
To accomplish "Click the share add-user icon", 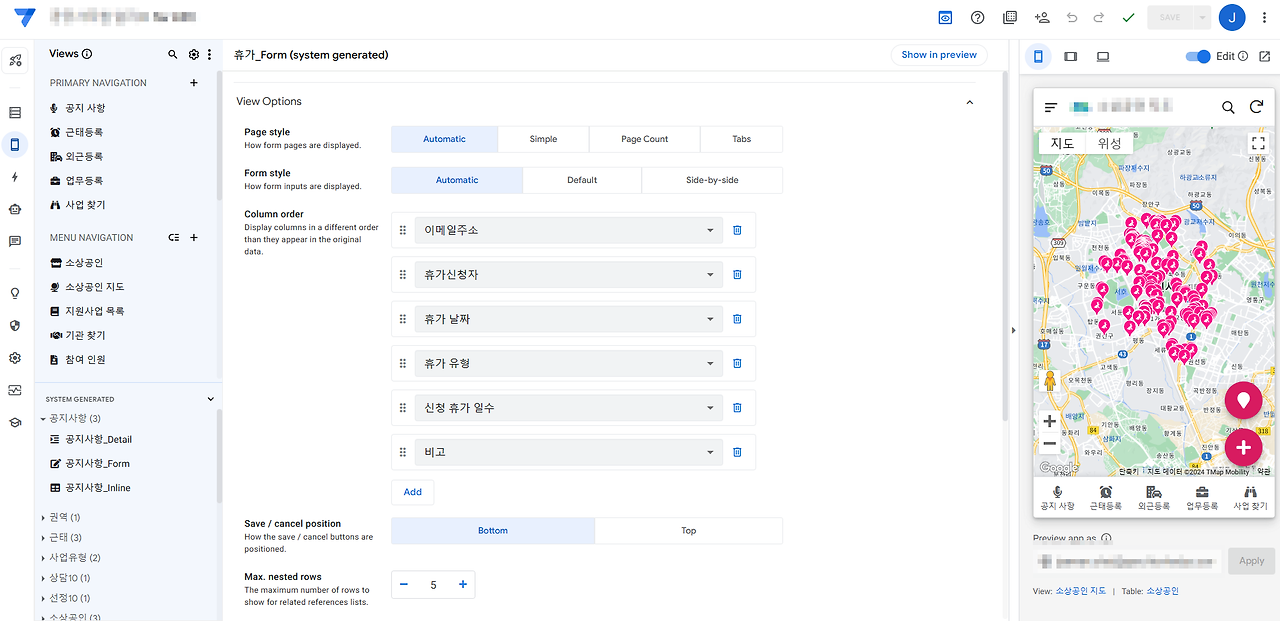I will pos(1042,18).
